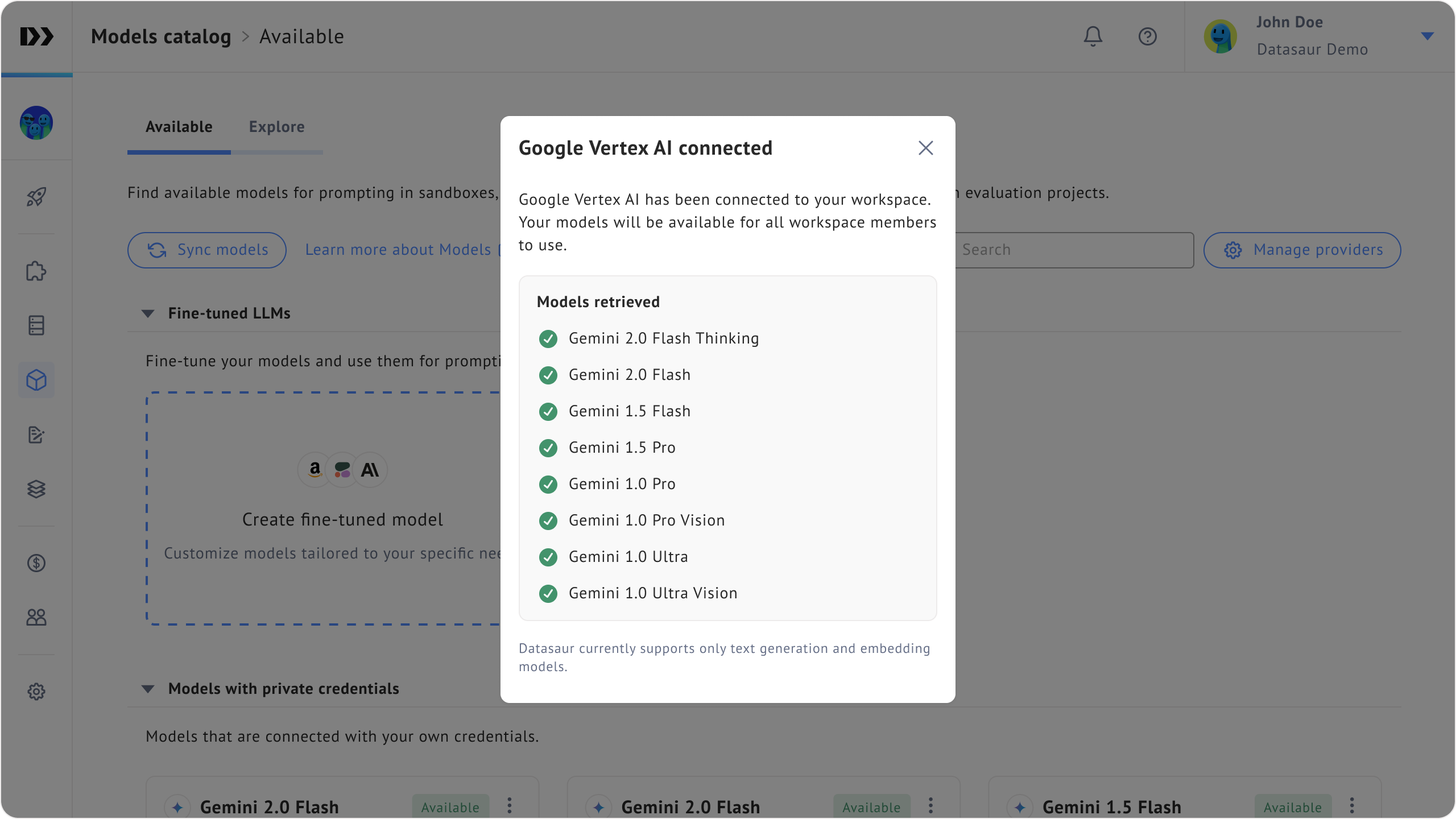Click the stacked layers sidebar icon

[36, 489]
